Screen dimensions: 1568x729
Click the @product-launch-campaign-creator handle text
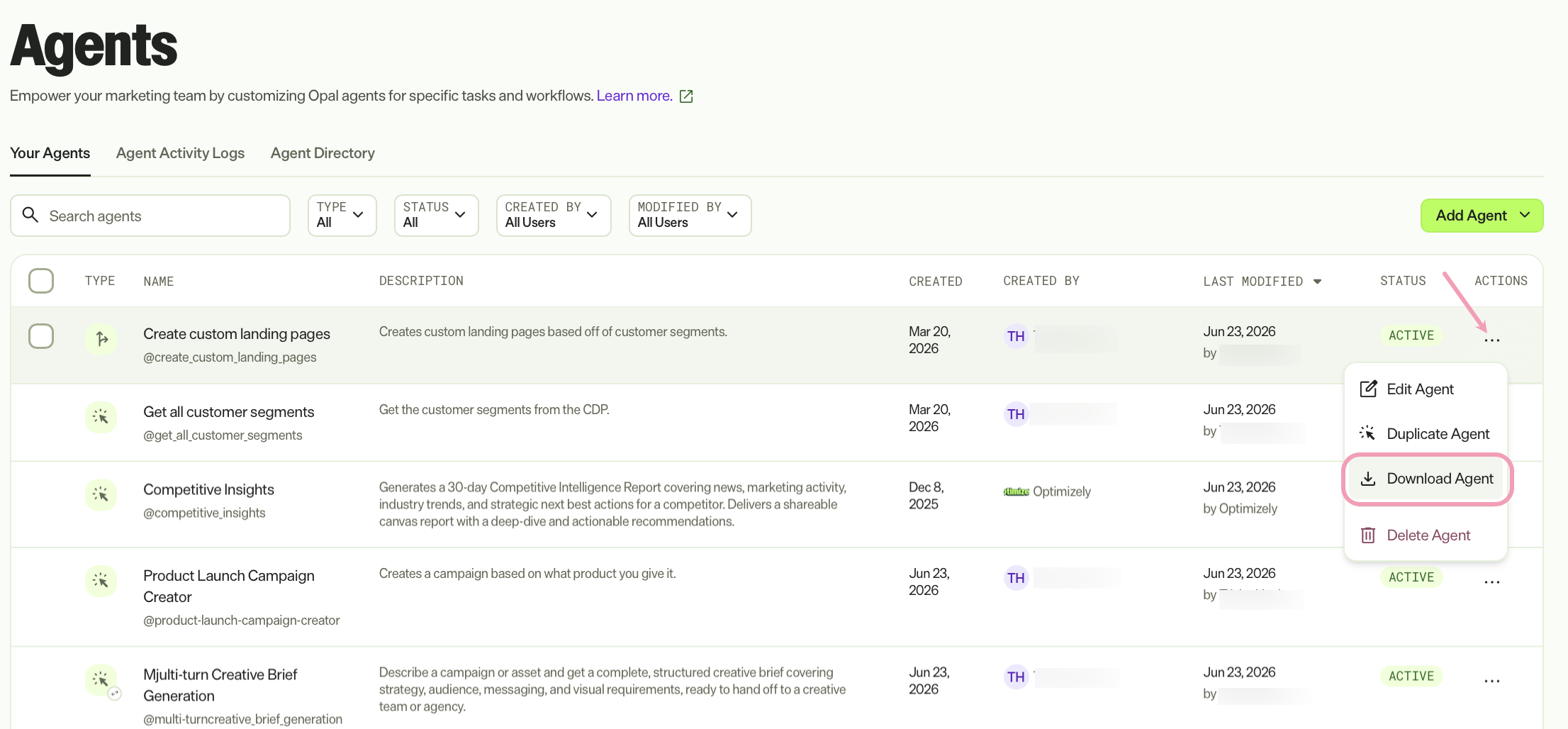[242, 621]
